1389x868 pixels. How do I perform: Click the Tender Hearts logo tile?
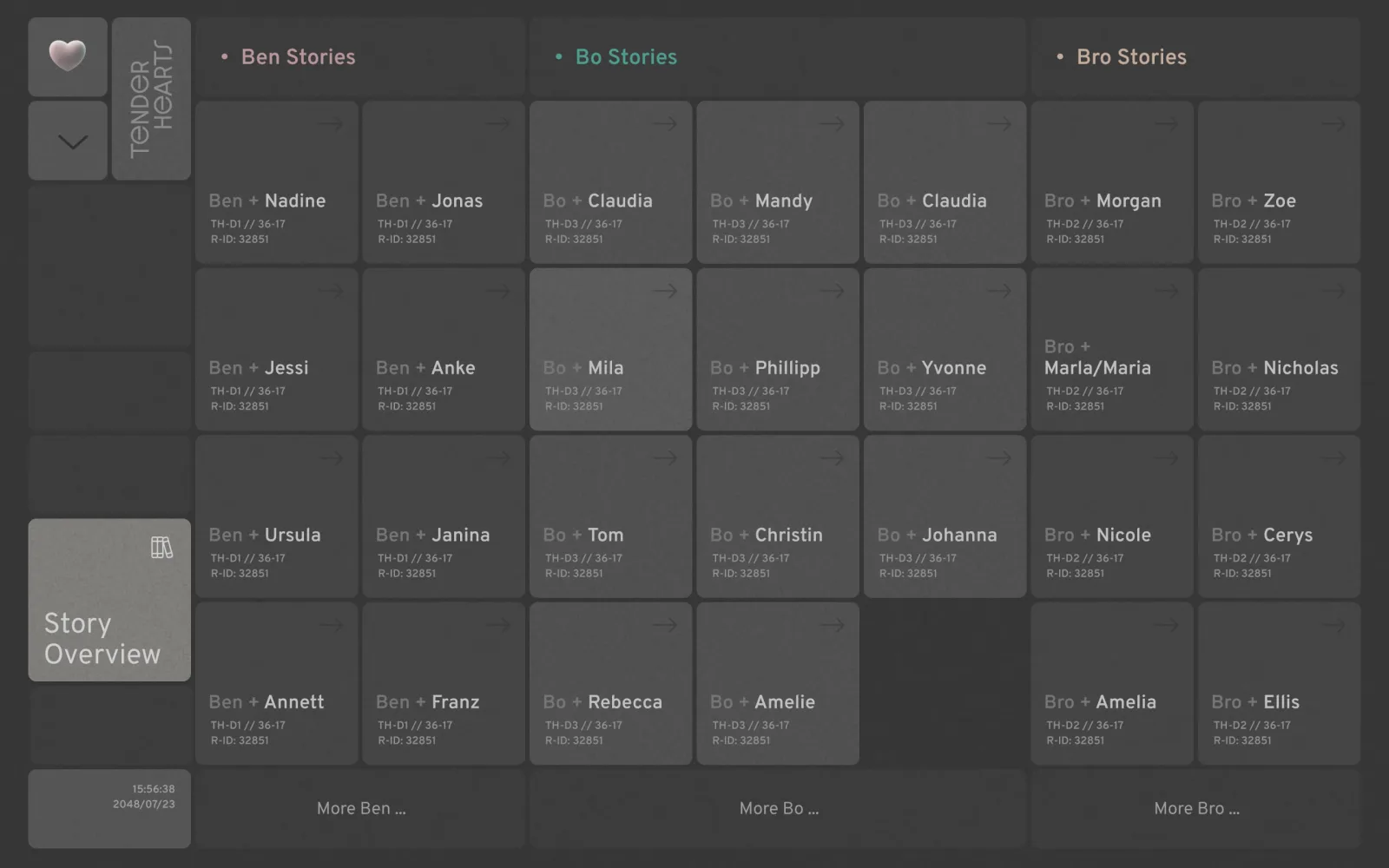point(151,99)
